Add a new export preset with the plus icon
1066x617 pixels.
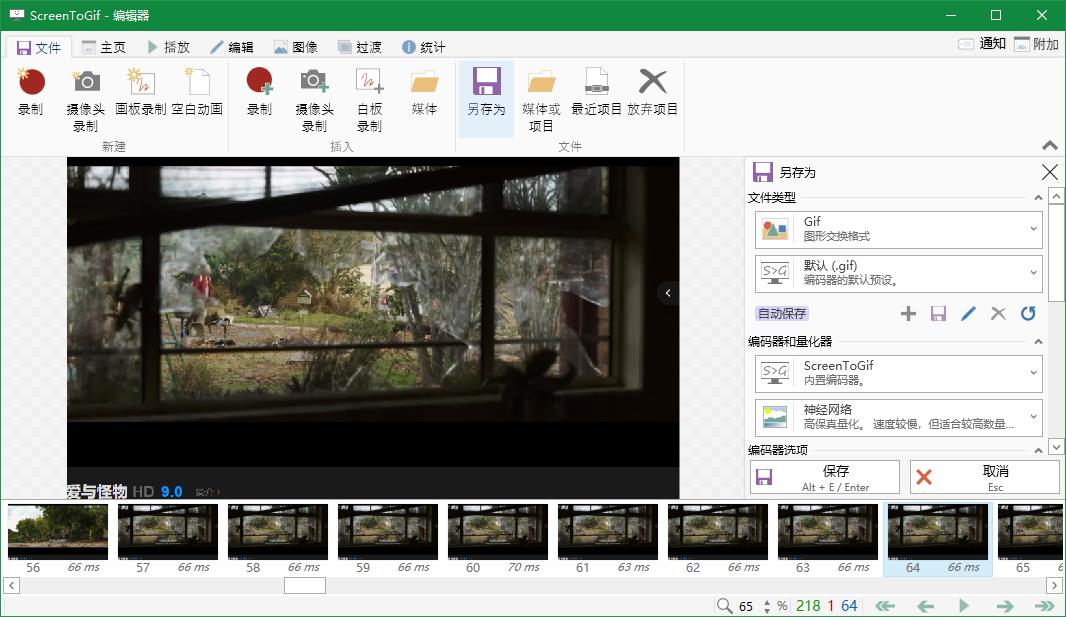click(908, 313)
